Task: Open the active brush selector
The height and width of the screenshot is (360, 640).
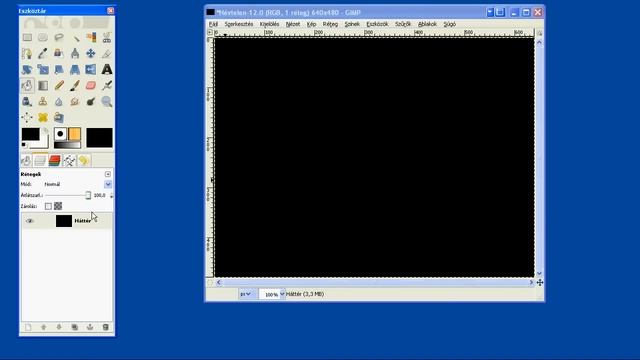Action: coord(60,134)
